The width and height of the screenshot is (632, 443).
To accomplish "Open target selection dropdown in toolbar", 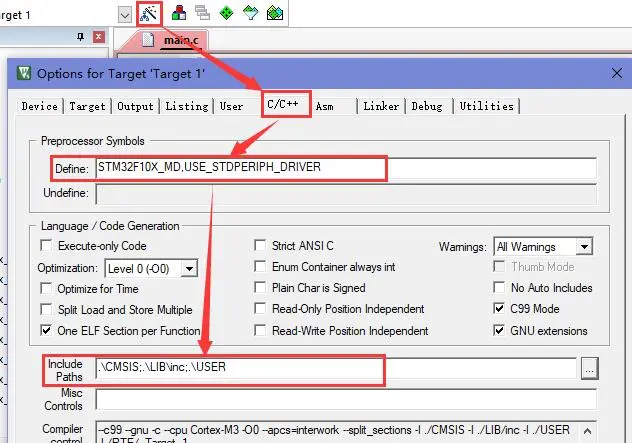I will pos(125,15).
